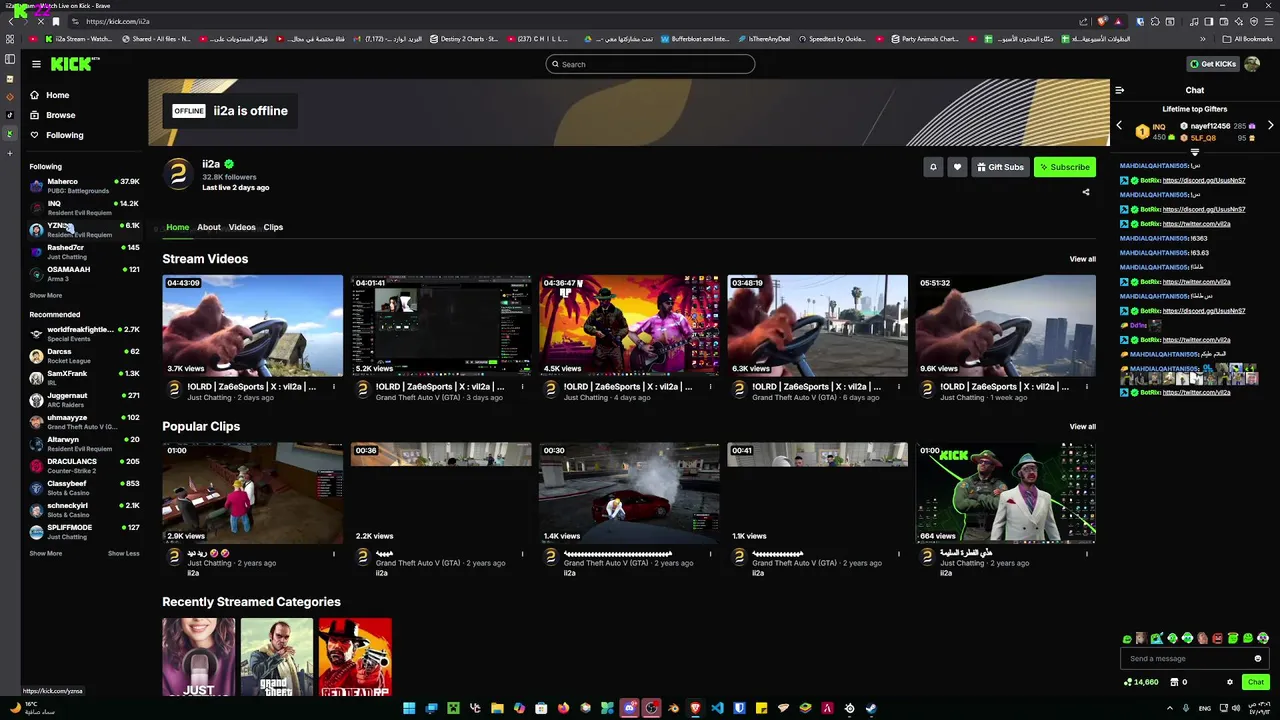Open the 05:51:32 stream video thumbnail
The width and height of the screenshot is (1280, 720).
point(1005,326)
